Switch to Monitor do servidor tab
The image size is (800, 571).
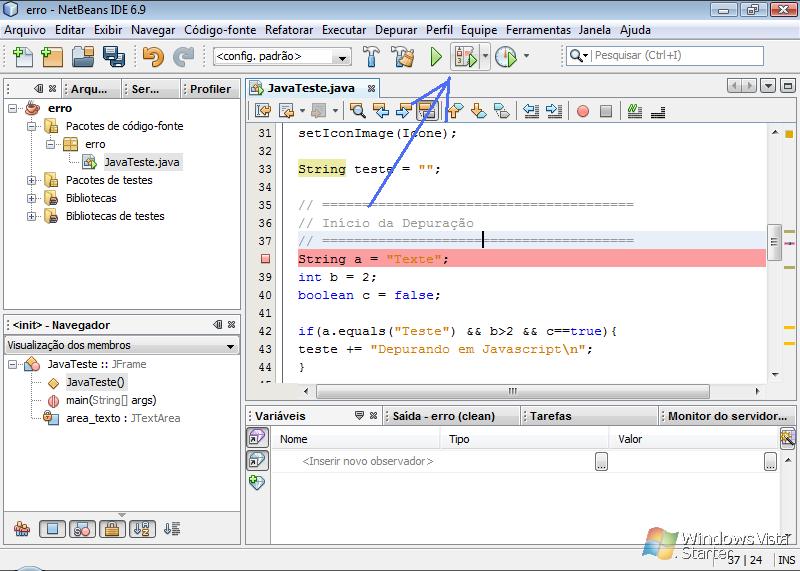tap(727, 416)
